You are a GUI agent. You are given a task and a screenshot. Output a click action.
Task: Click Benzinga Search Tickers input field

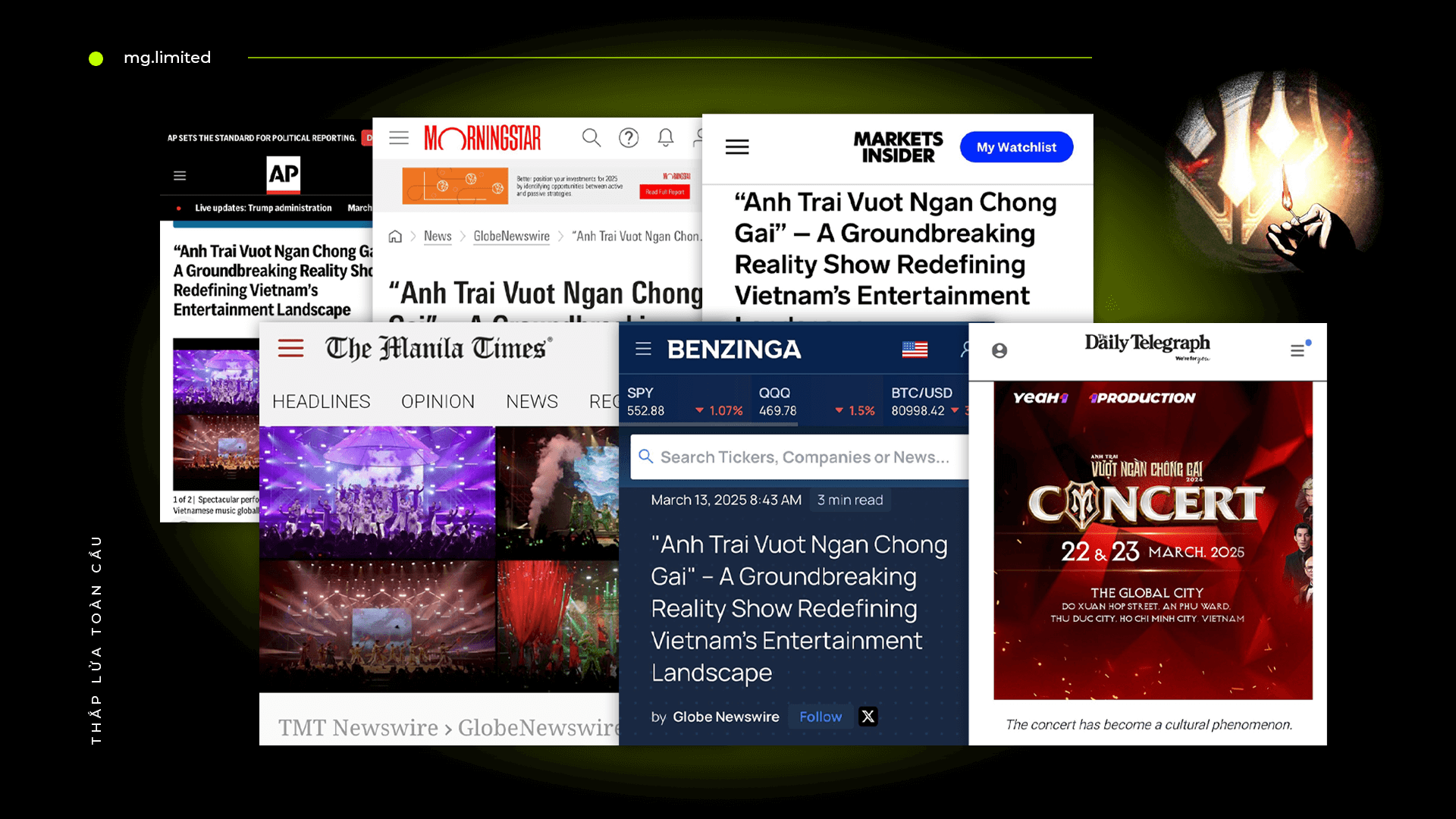[799, 457]
